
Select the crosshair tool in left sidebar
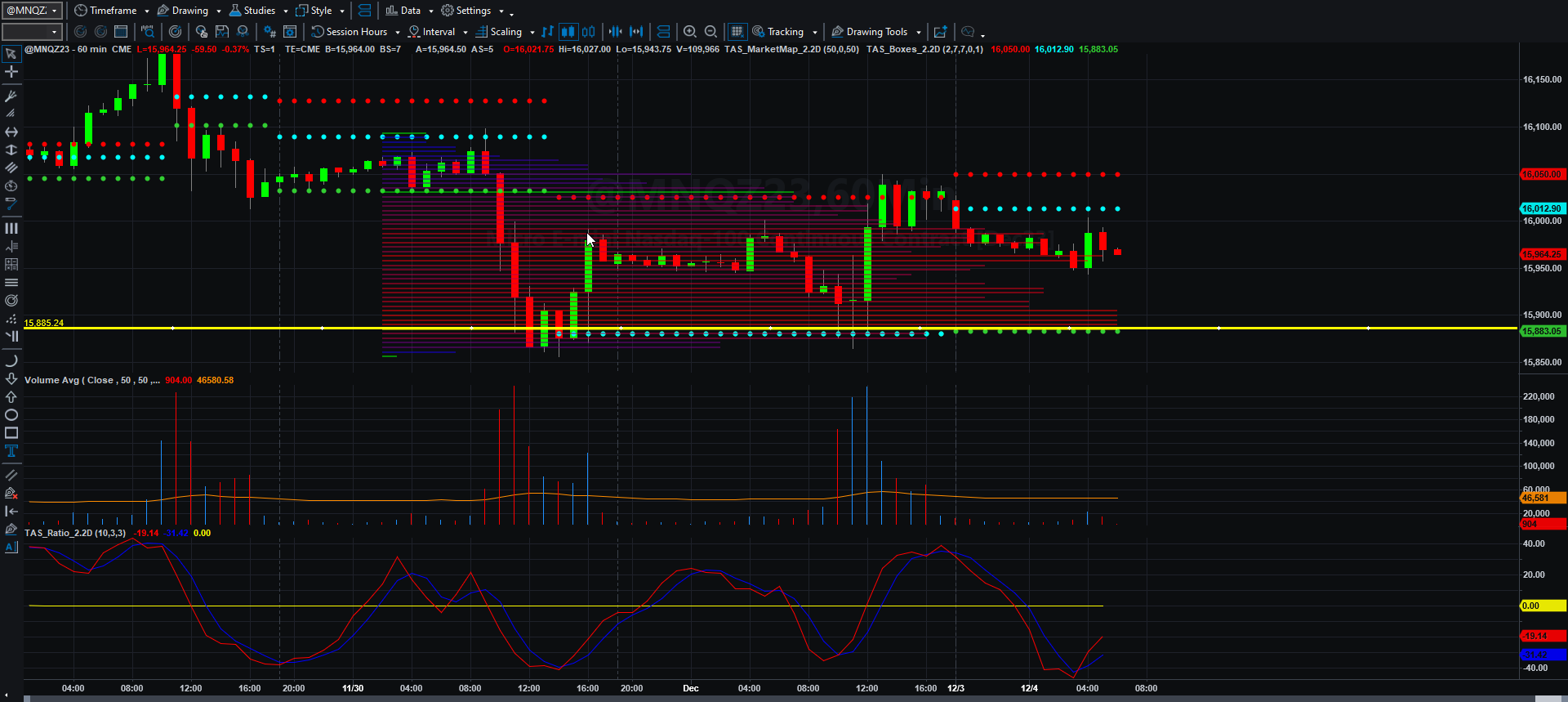pyautogui.click(x=11, y=72)
